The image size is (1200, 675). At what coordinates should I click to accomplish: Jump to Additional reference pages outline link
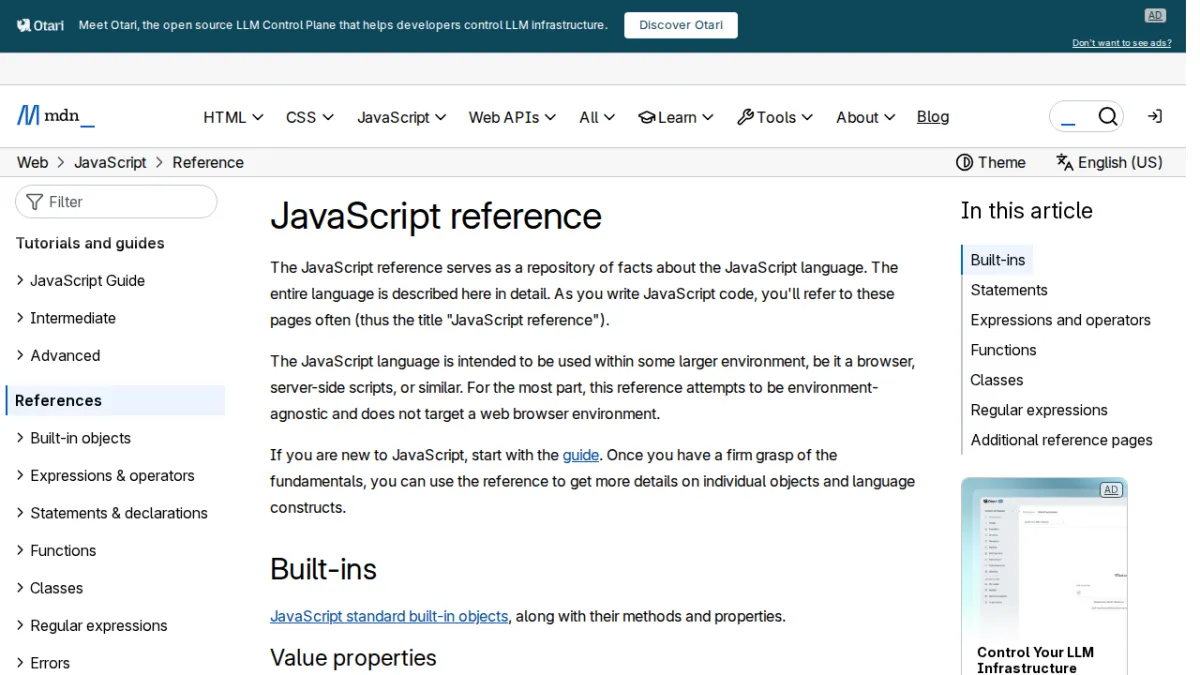click(x=1061, y=440)
